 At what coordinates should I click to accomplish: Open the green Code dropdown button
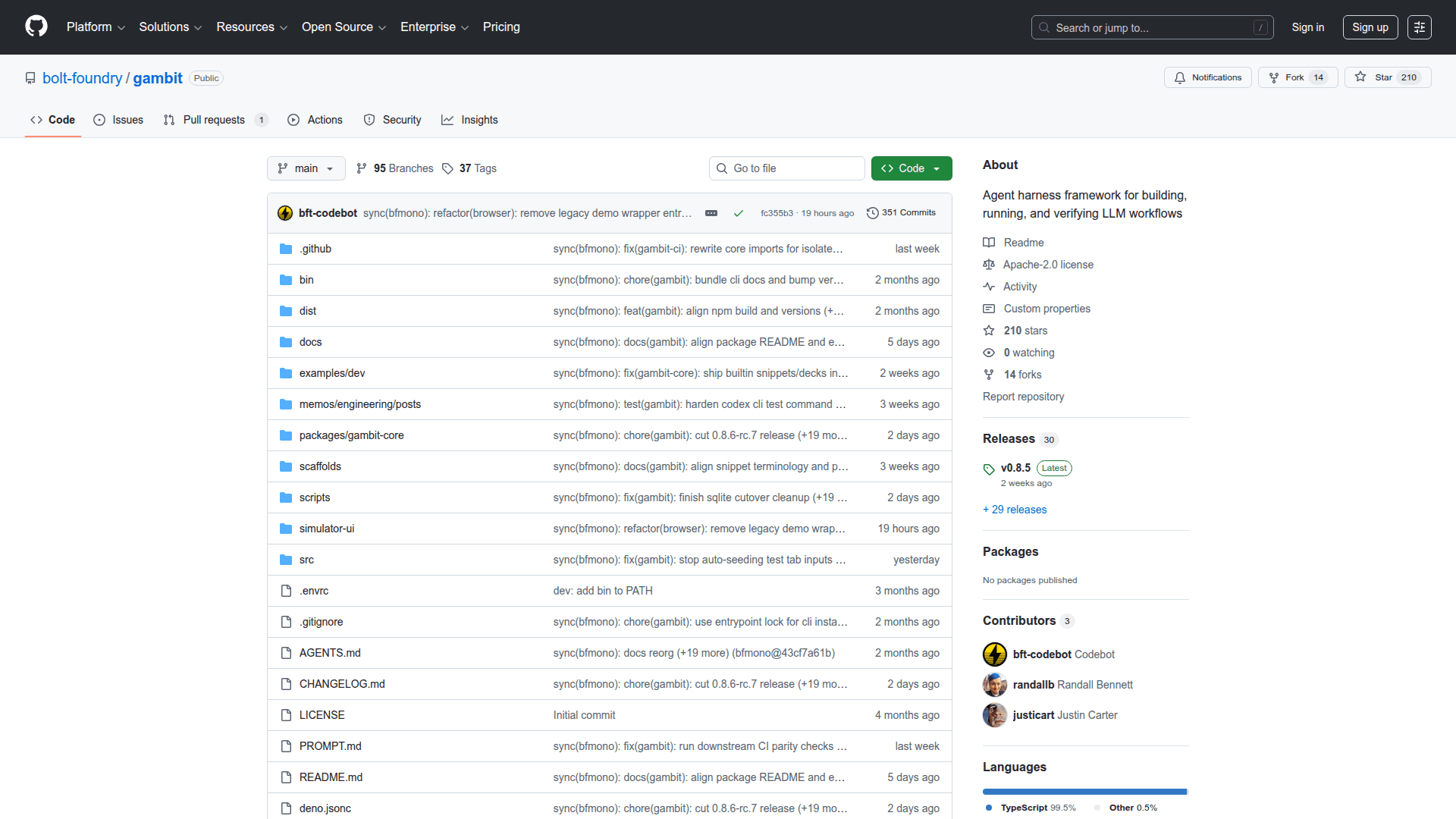coord(911,168)
